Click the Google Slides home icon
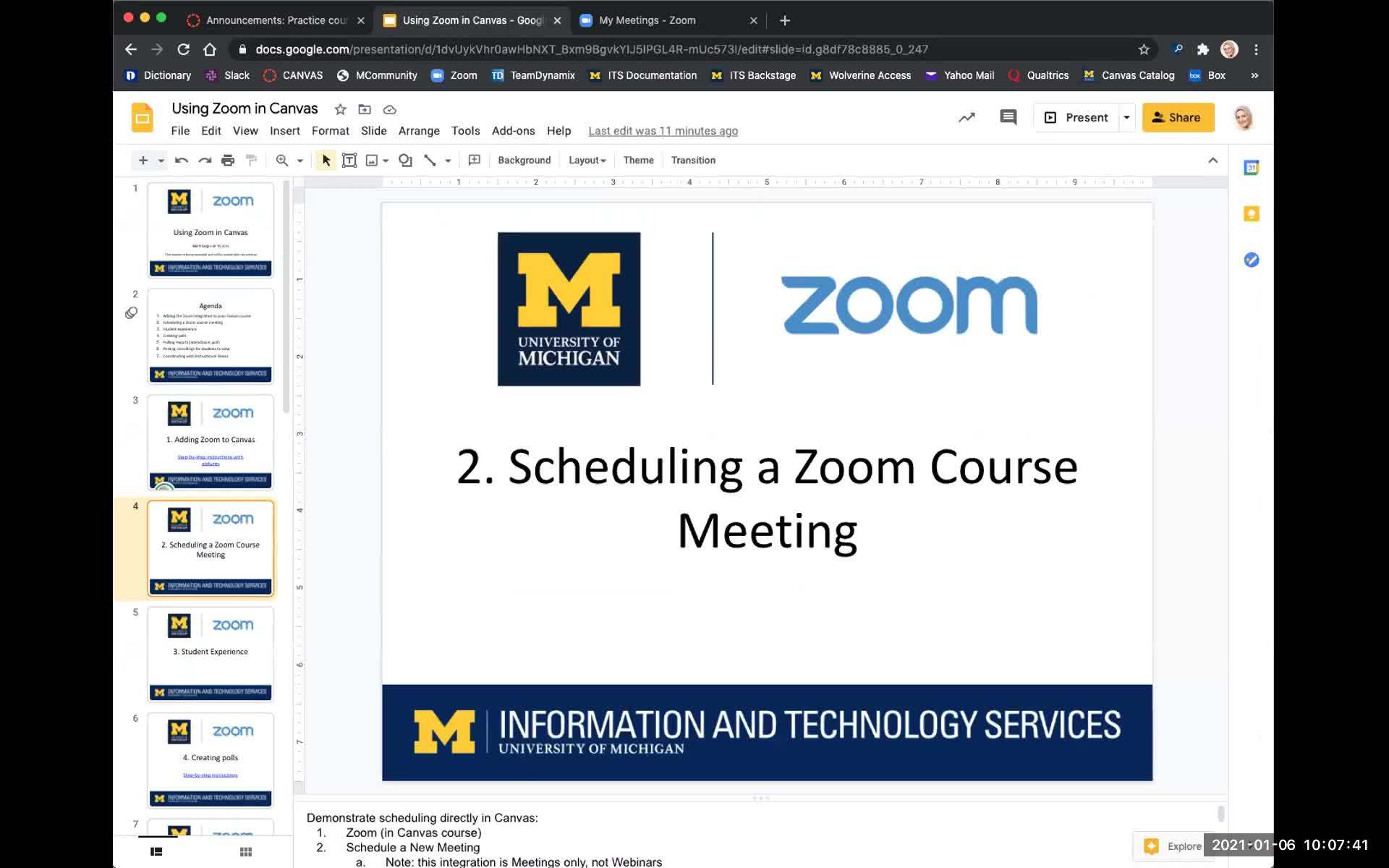The image size is (1389, 868). pos(143,118)
